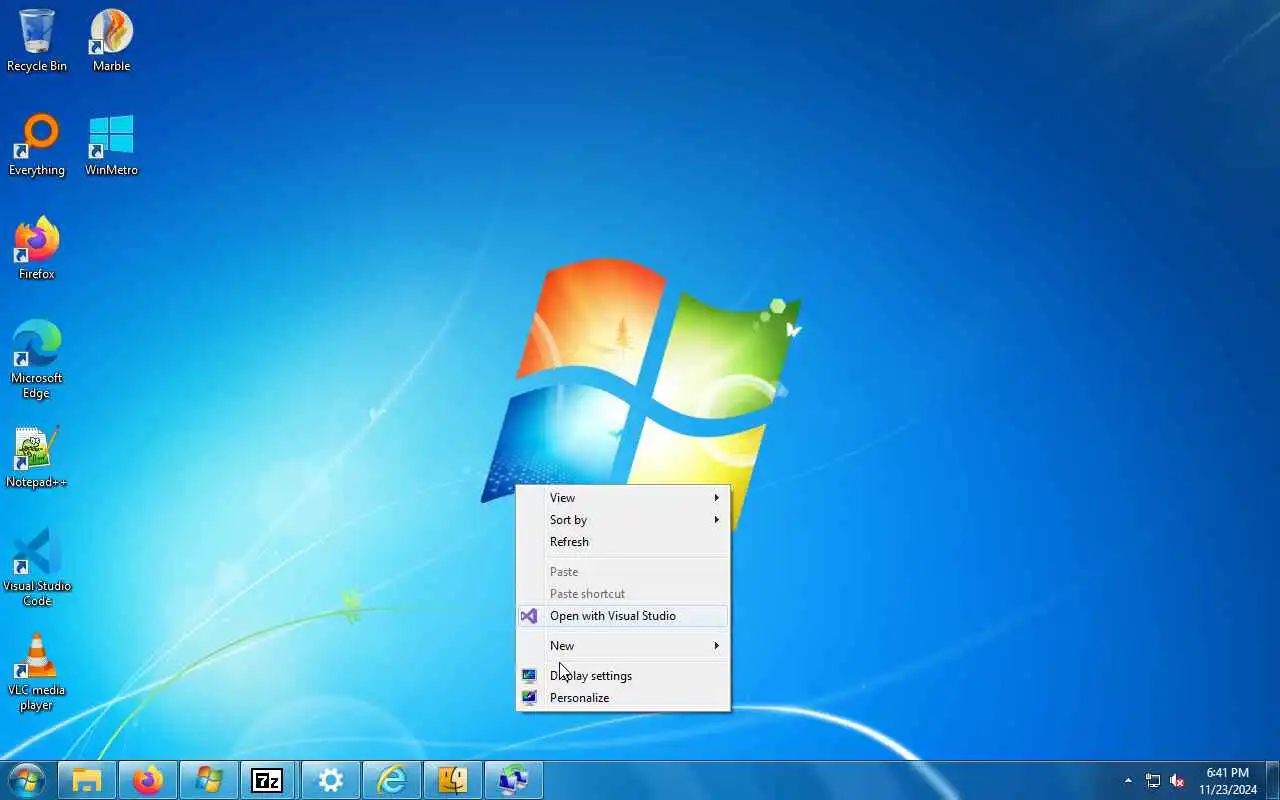Select the Microsoft Edge desktop shortcut
The height and width of the screenshot is (800, 1280).
[37, 359]
